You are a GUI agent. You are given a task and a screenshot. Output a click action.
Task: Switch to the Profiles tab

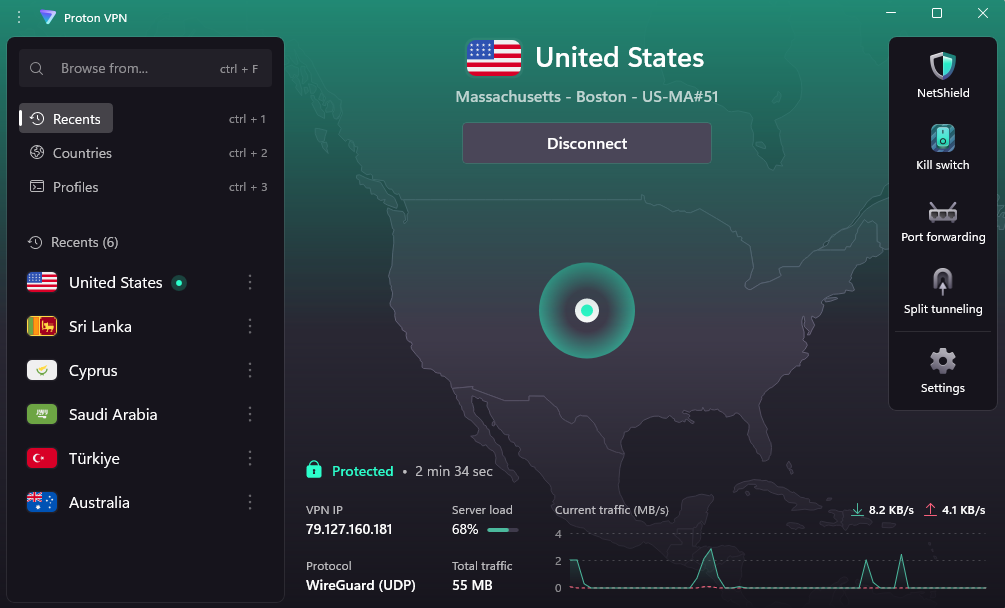[76, 187]
